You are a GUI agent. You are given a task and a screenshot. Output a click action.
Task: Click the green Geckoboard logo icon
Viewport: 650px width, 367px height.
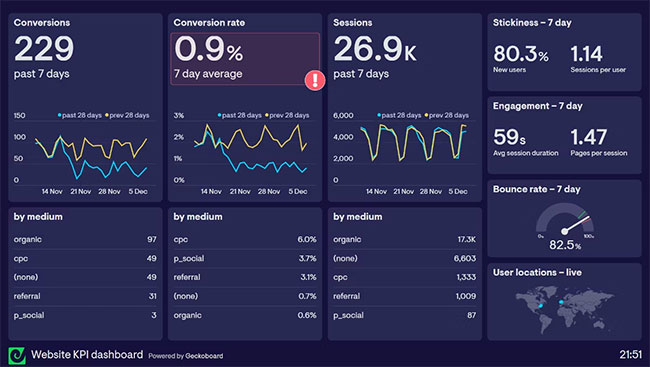click(17, 355)
